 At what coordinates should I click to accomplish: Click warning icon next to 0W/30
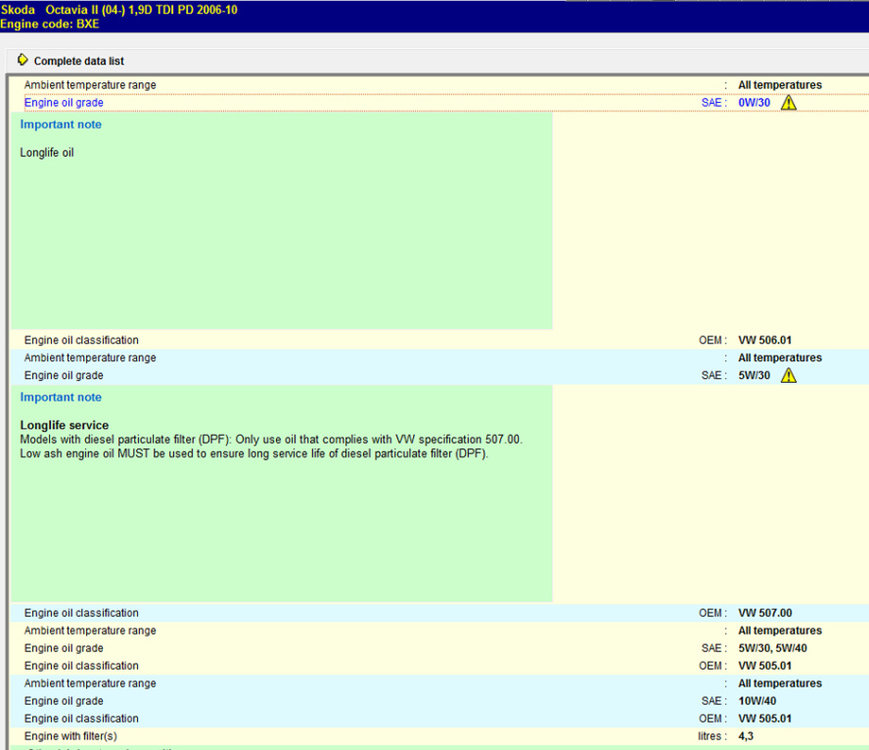click(789, 103)
